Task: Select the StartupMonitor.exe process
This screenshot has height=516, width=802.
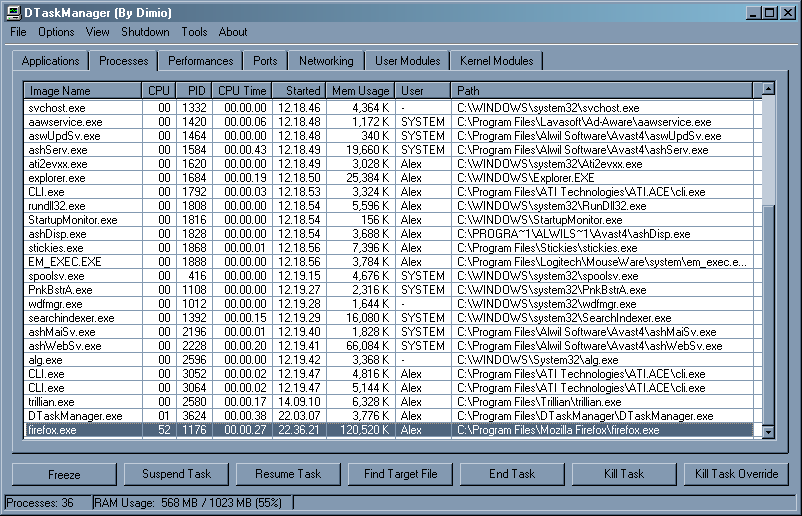Action: [x=389, y=220]
